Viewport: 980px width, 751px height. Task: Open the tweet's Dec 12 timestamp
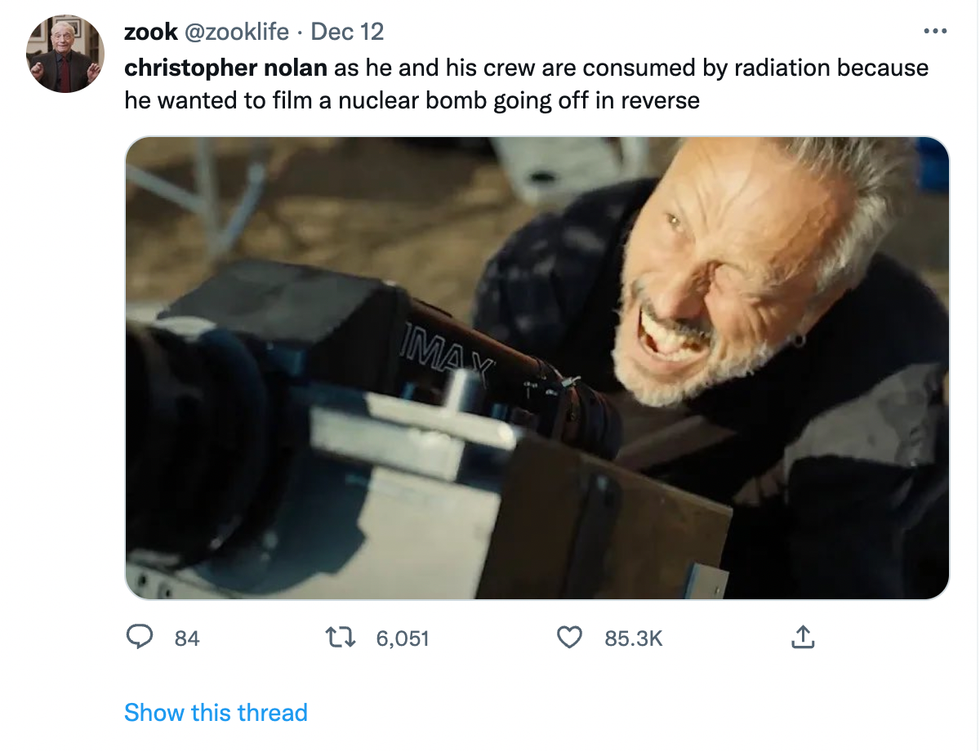click(x=347, y=31)
